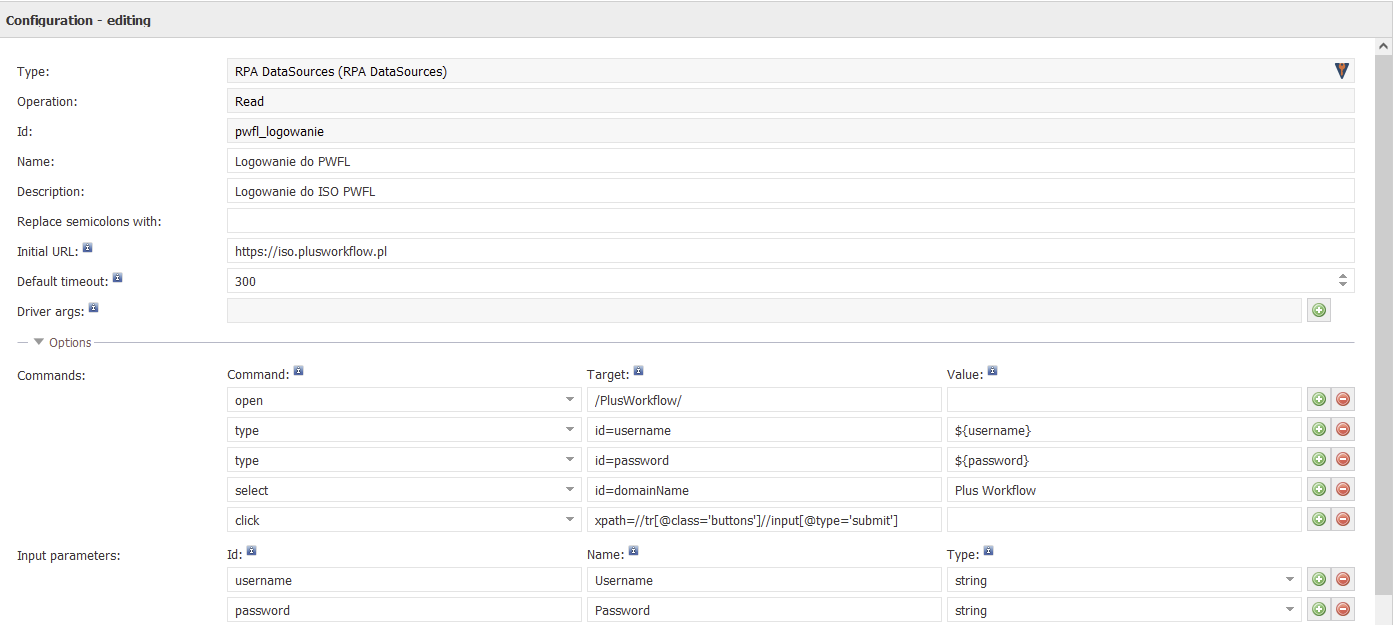Screen dimensions: 1393x625
Task: Click the info icon next to Default timeout
Action: coord(117,278)
